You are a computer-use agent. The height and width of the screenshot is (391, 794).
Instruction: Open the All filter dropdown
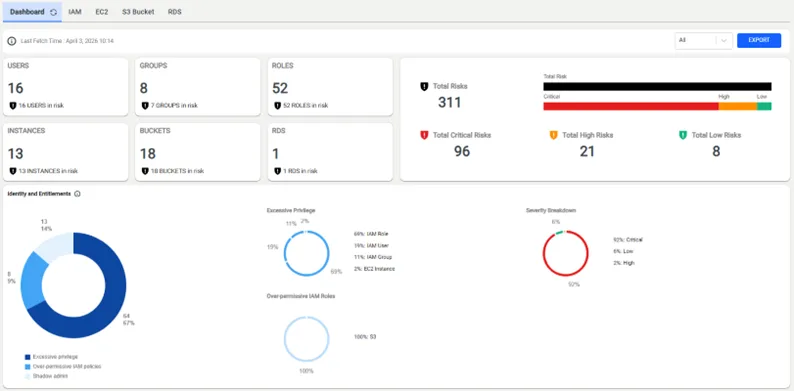pos(703,41)
